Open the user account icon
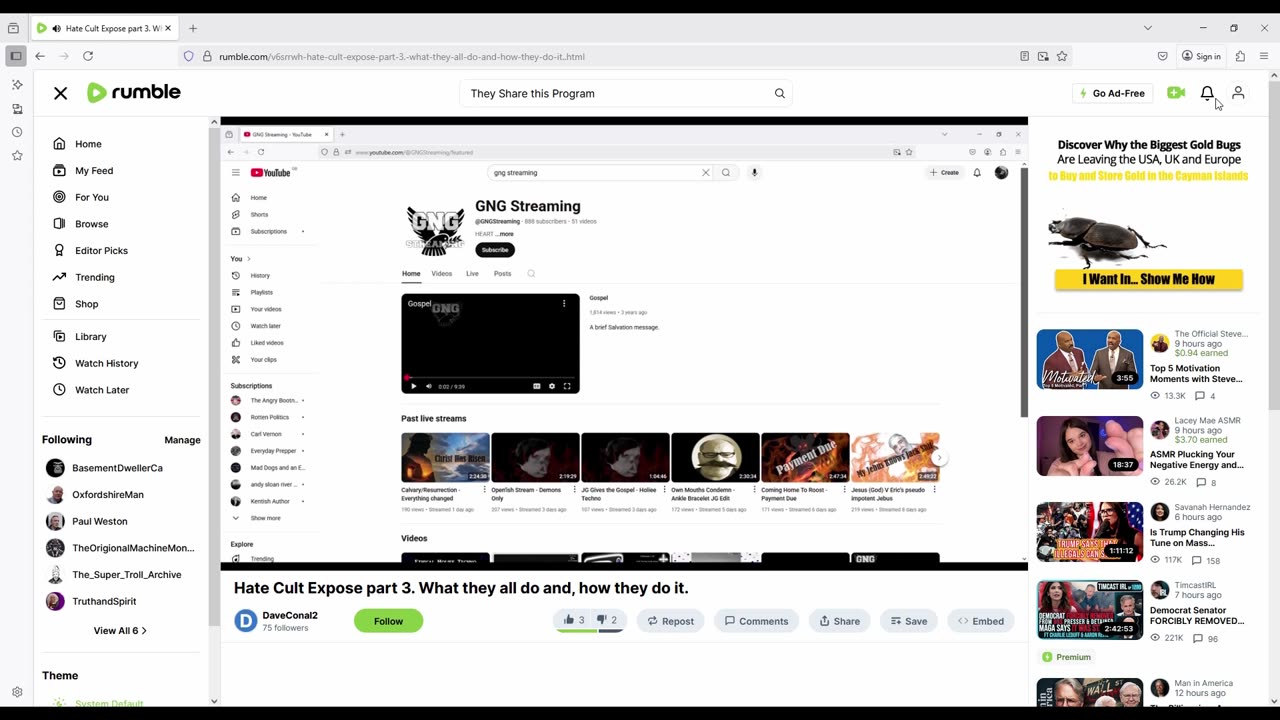1280x720 pixels. [x=1238, y=93]
